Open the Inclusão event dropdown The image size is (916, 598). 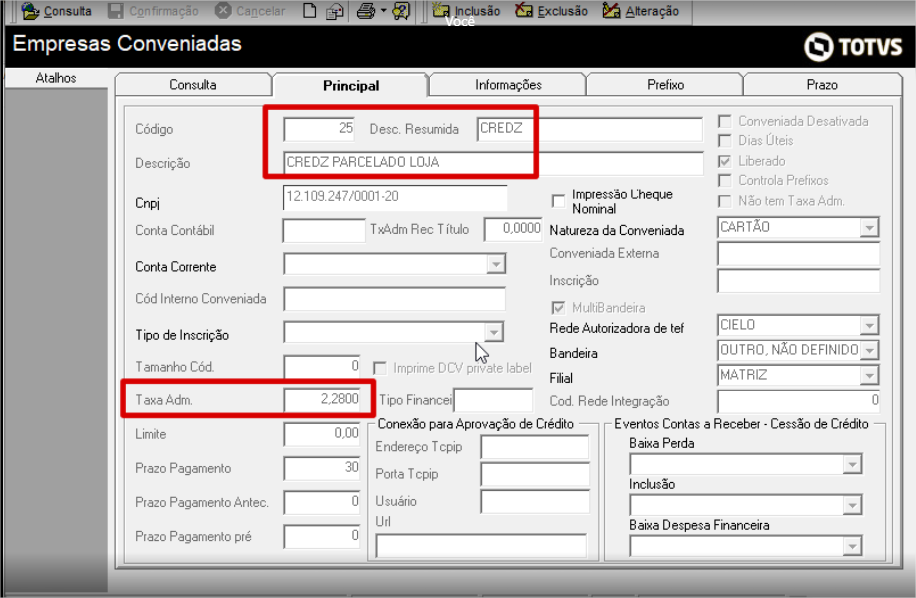(x=852, y=505)
